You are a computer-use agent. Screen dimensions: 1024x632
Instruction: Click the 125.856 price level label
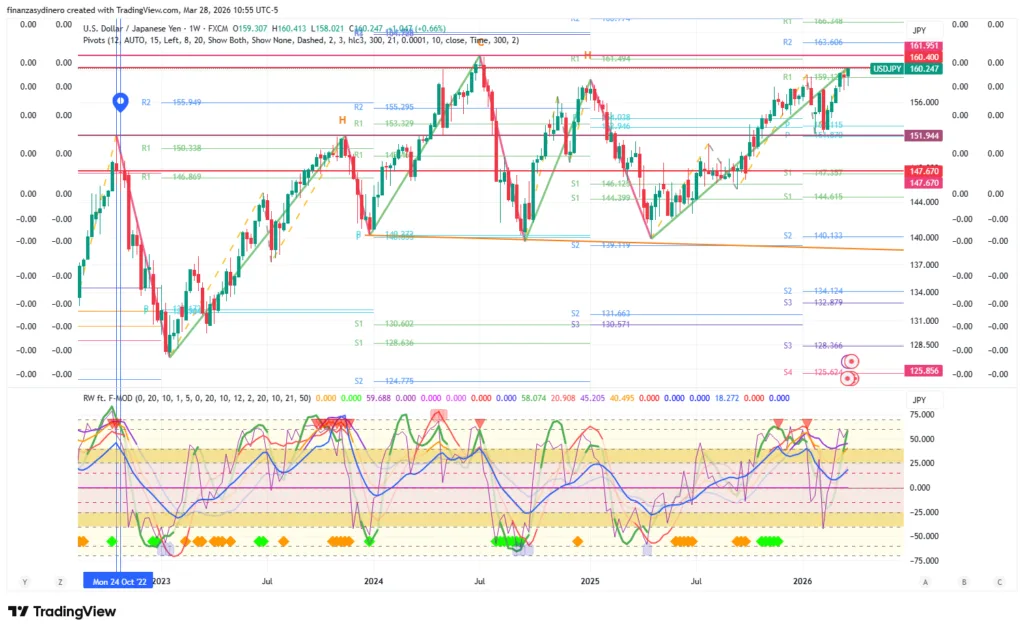click(x=923, y=370)
